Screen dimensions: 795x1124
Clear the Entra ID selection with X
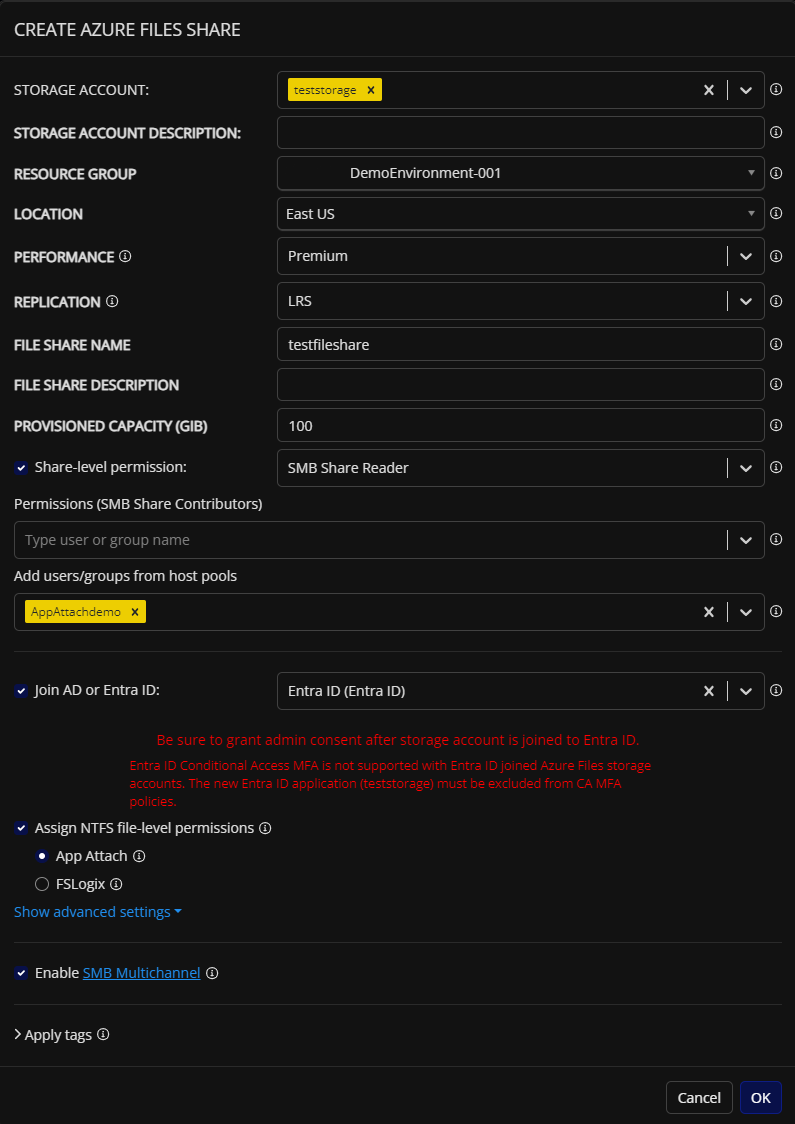point(708,690)
